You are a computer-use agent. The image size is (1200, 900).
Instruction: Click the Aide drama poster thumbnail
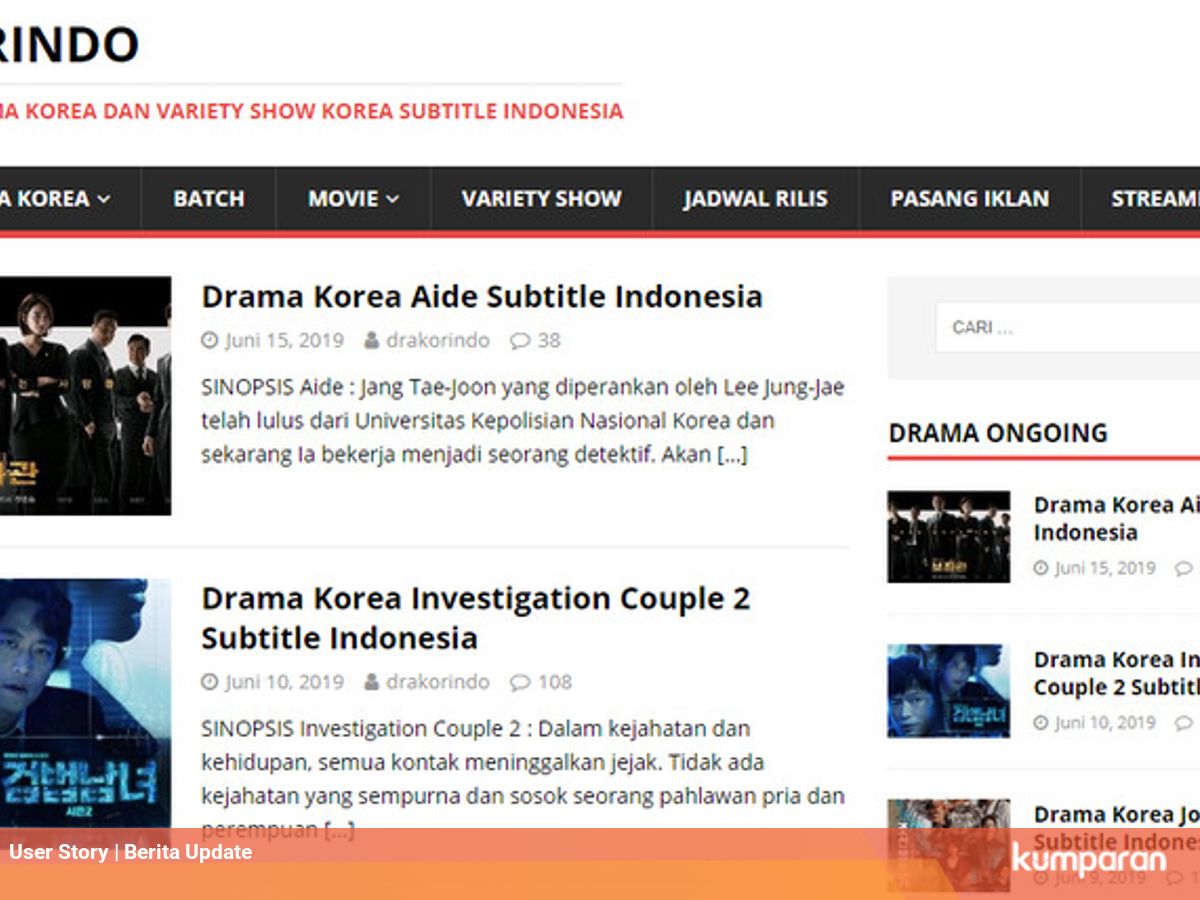click(x=85, y=396)
